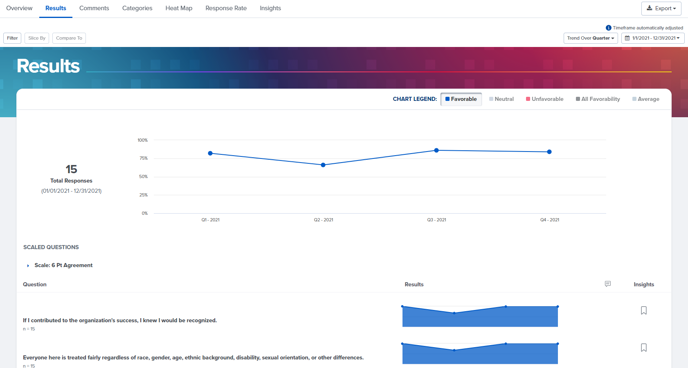Bookmark insight for the recognized question
This screenshot has height=368, width=688.
(644, 311)
